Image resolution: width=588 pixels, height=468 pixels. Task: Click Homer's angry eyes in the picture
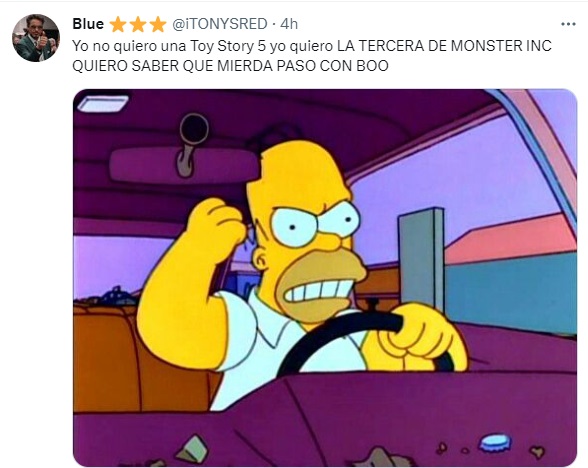point(314,222)
